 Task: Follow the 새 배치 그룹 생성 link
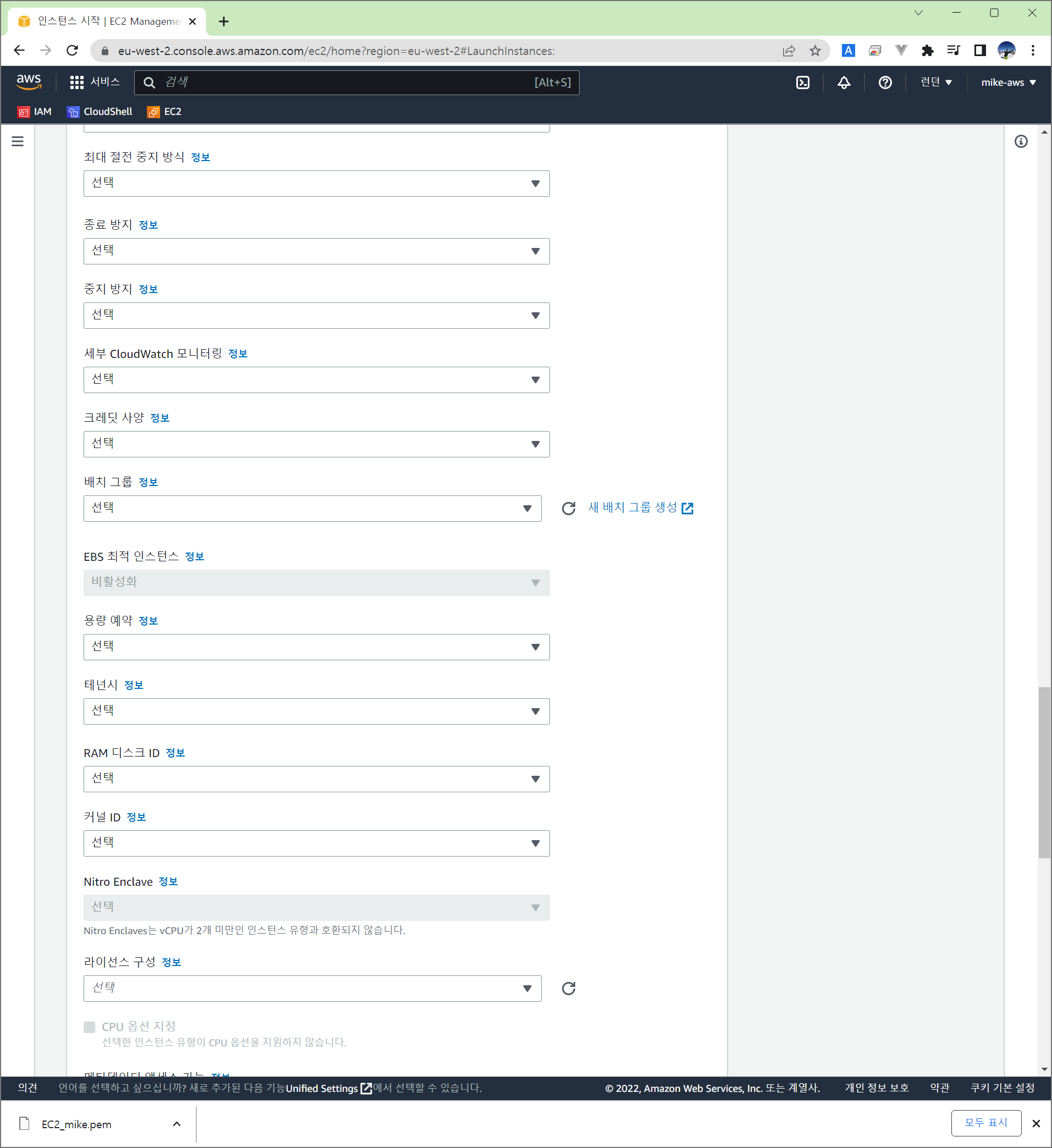(x=640, y=507)
